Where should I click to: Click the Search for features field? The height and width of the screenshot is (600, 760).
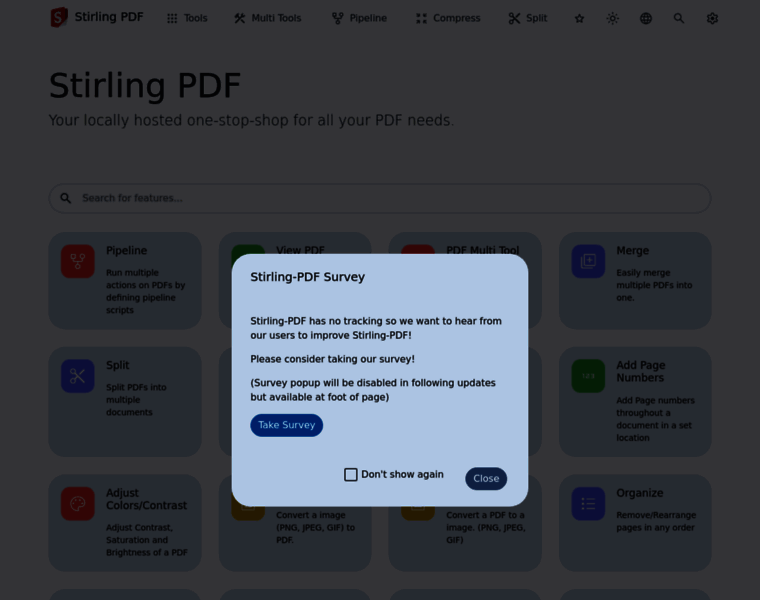click(x=380, y=198)
